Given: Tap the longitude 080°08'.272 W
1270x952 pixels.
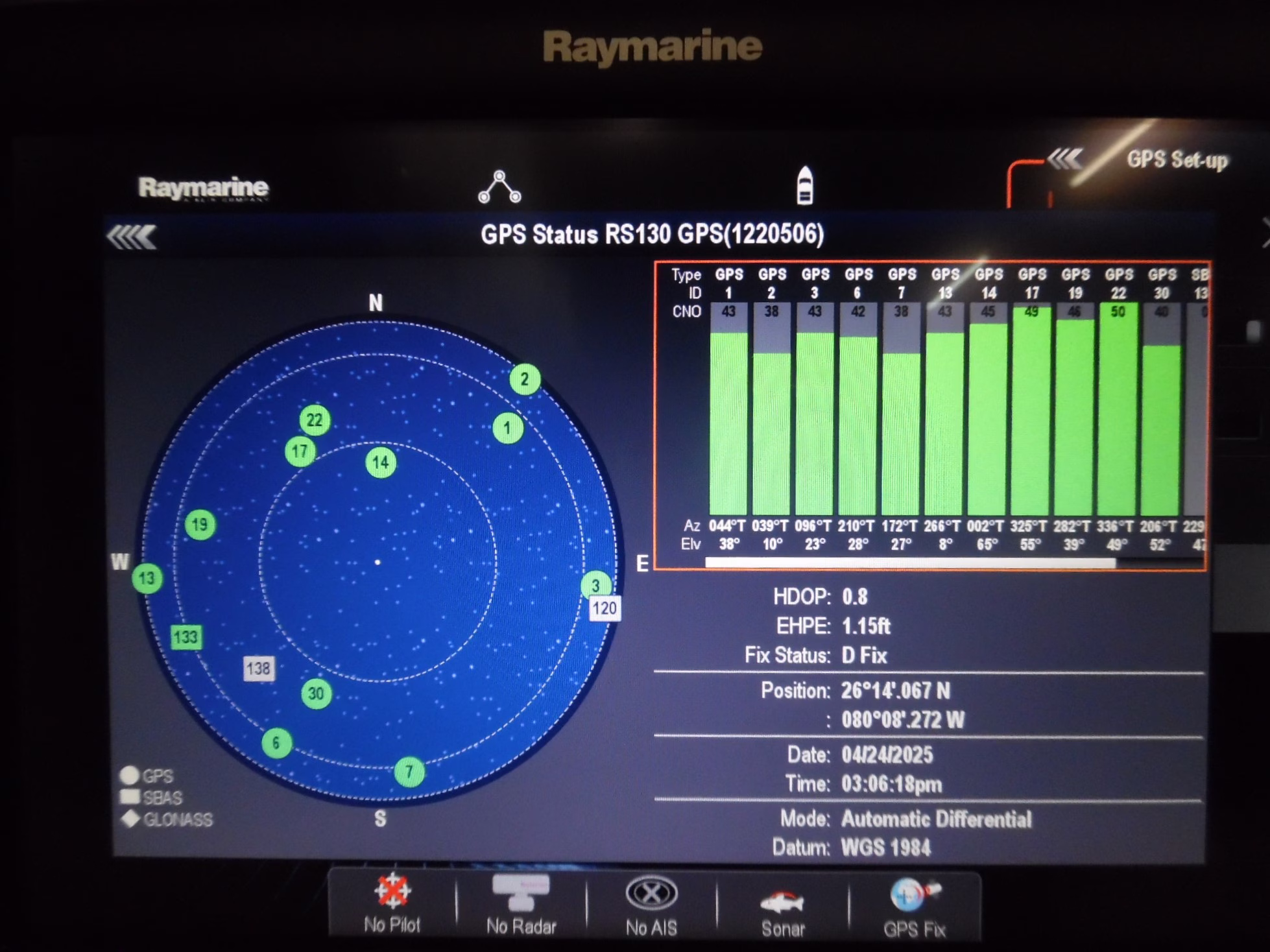Looking at the screenshot, I should click(x=903, y=720).
